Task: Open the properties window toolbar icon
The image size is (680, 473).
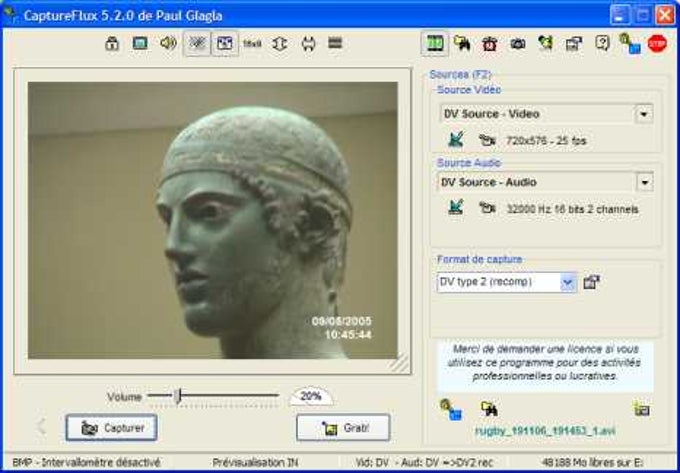Action: tap(574, 43)
